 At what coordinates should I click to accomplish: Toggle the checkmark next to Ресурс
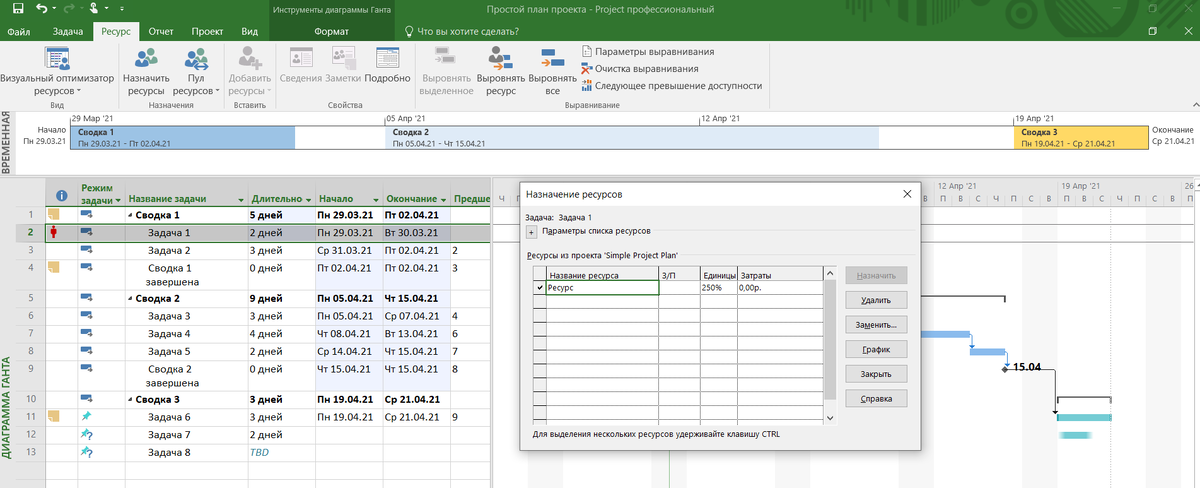tap(540, 288)
